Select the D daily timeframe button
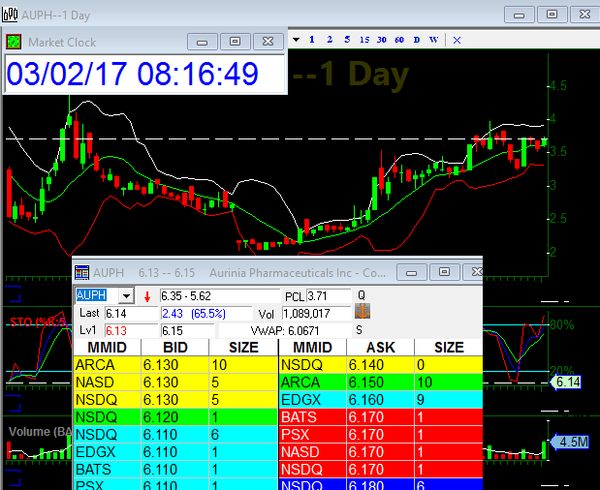The width and height of the screenshot is (600, 490). tap(417, 40)
